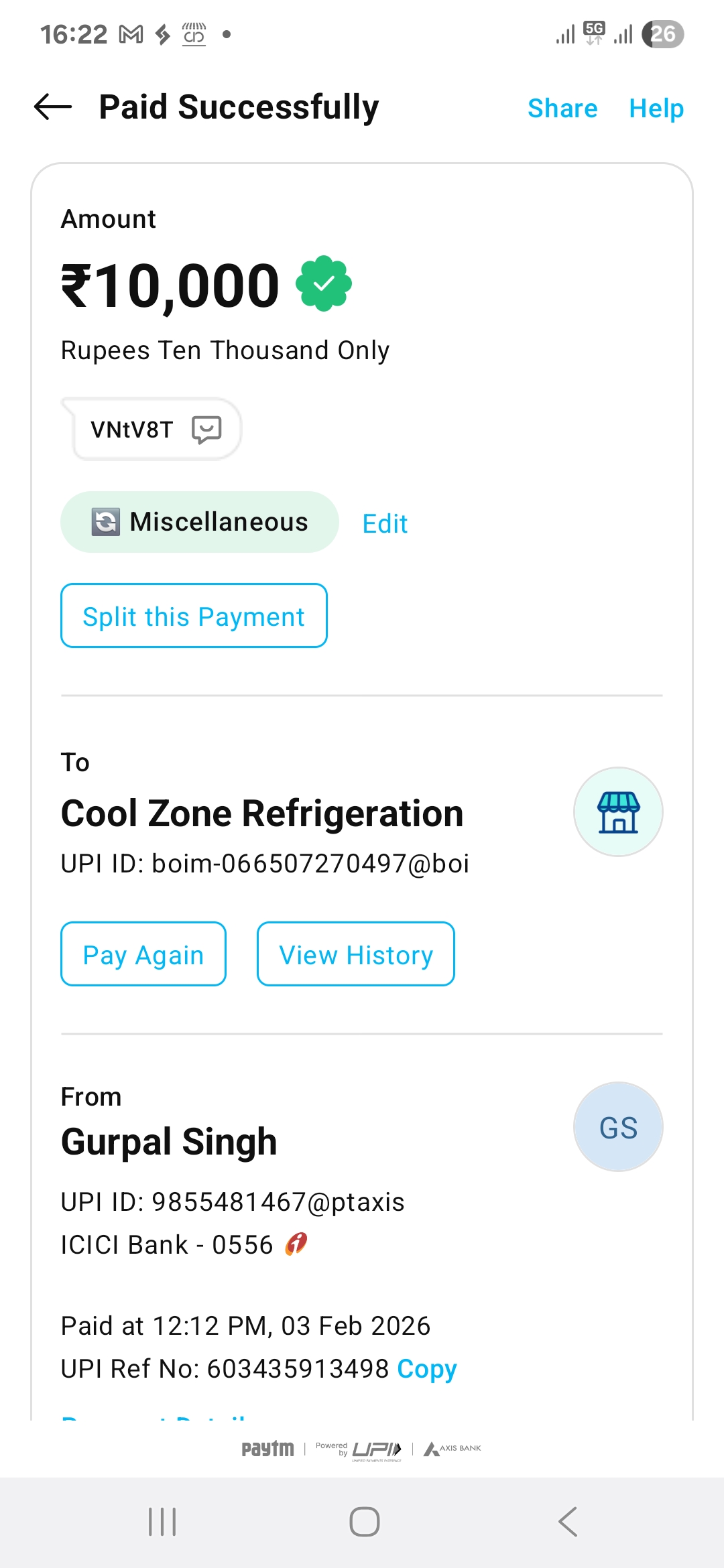This screenshot has height=1568, width=724.
Task: Open View History for this merchant
Action: tap(356, 954)
